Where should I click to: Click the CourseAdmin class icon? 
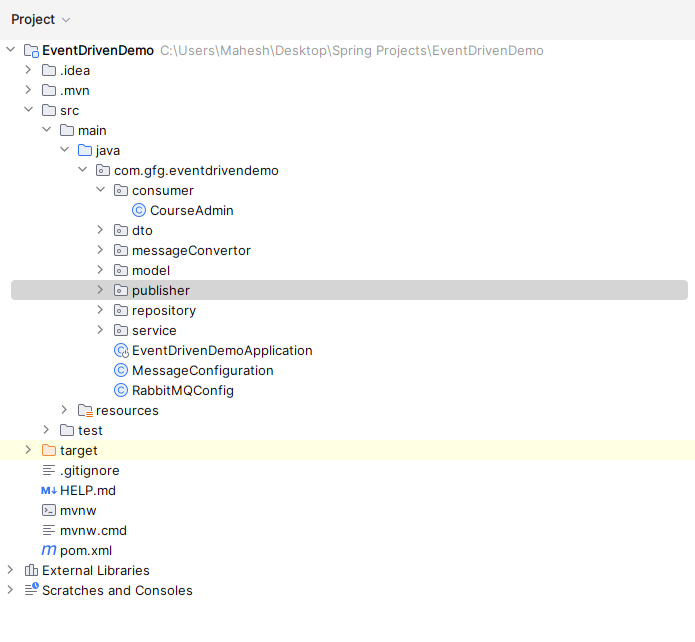139,210
